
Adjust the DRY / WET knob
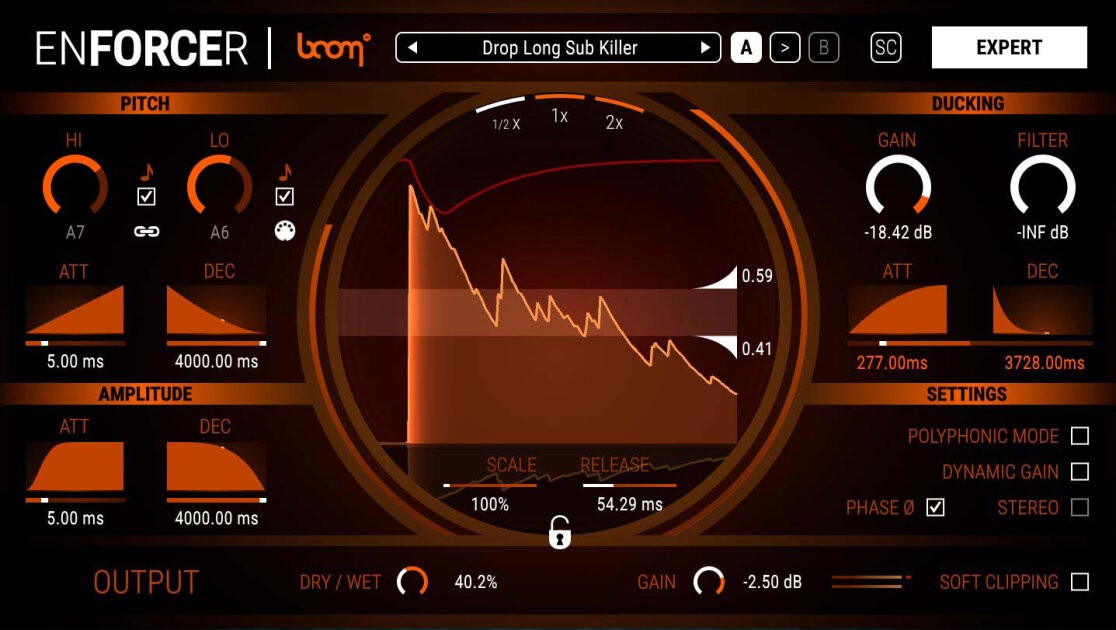tap(413, 582)
